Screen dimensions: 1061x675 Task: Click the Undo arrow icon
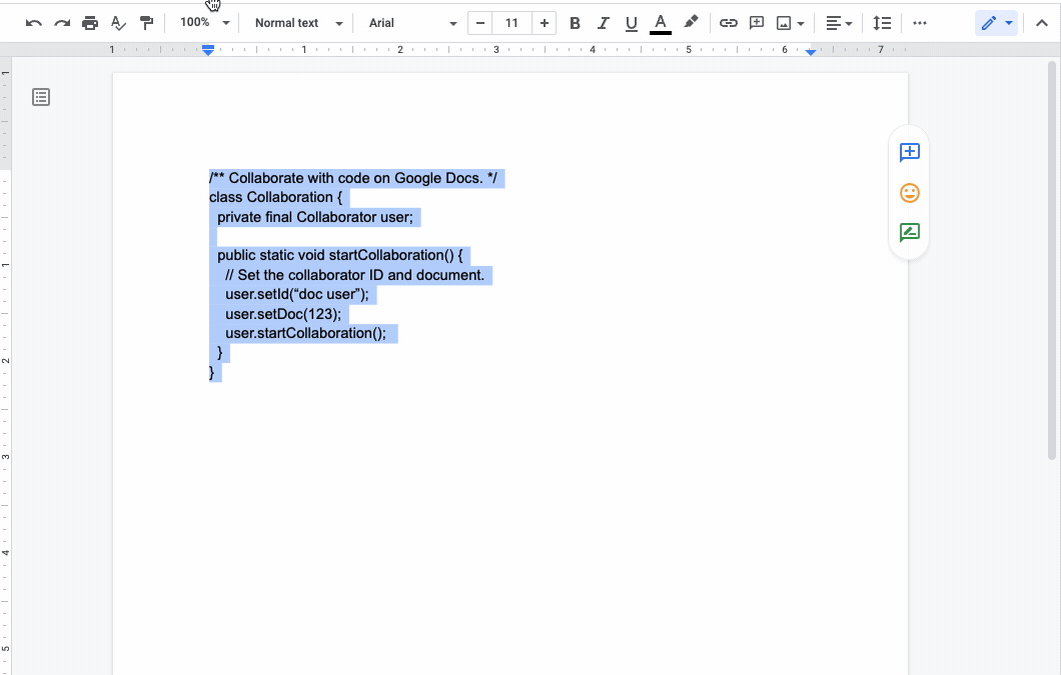click(x=34, y=23)
